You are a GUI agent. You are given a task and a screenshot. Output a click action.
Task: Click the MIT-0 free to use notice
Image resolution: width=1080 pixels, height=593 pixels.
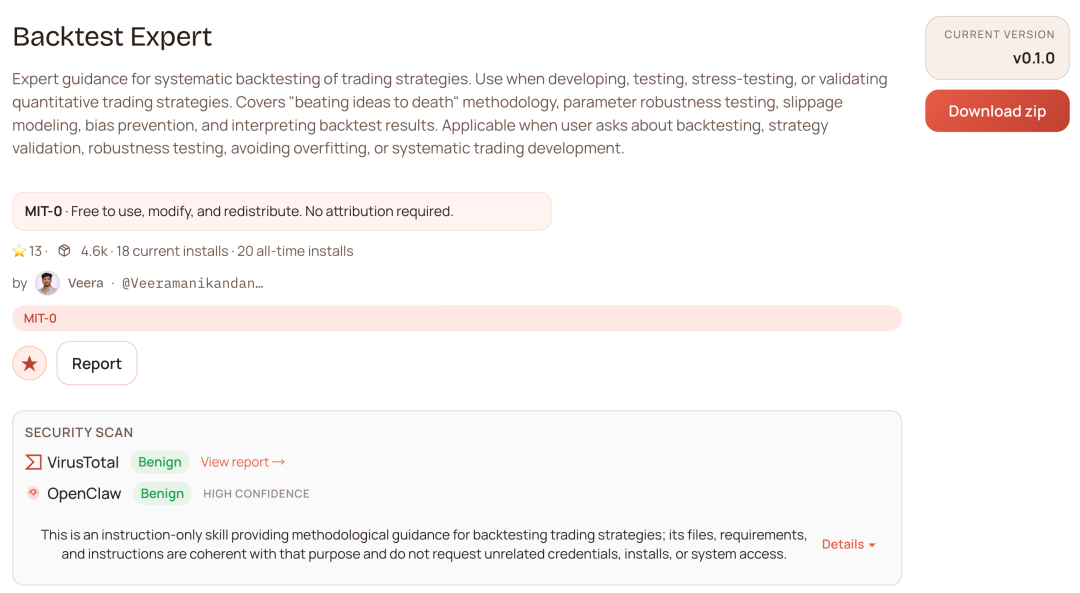click(281, 211)
